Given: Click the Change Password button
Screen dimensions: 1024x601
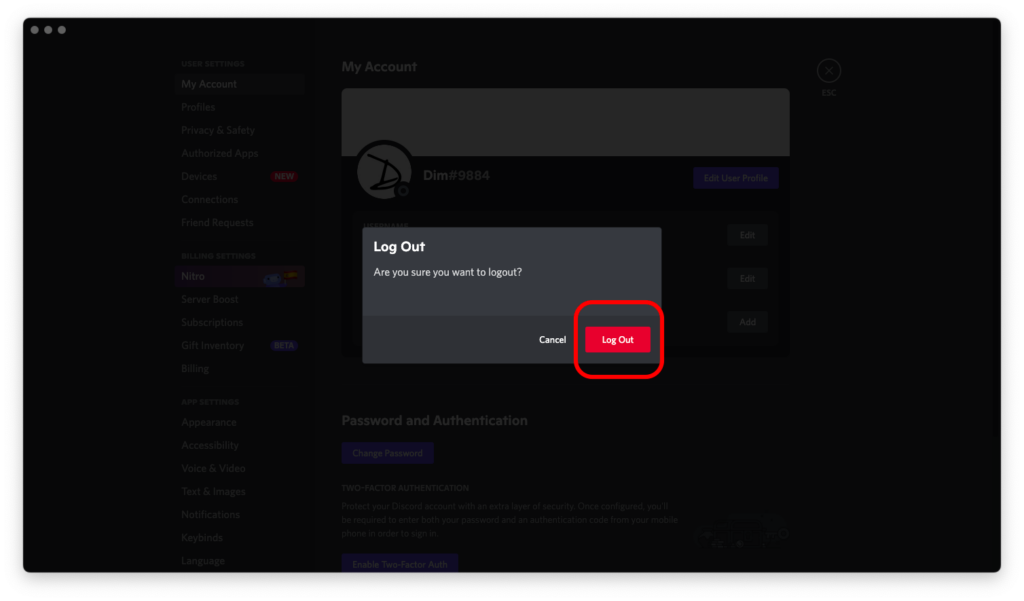Looking at the screenshot, I should (x=387, y=453).
